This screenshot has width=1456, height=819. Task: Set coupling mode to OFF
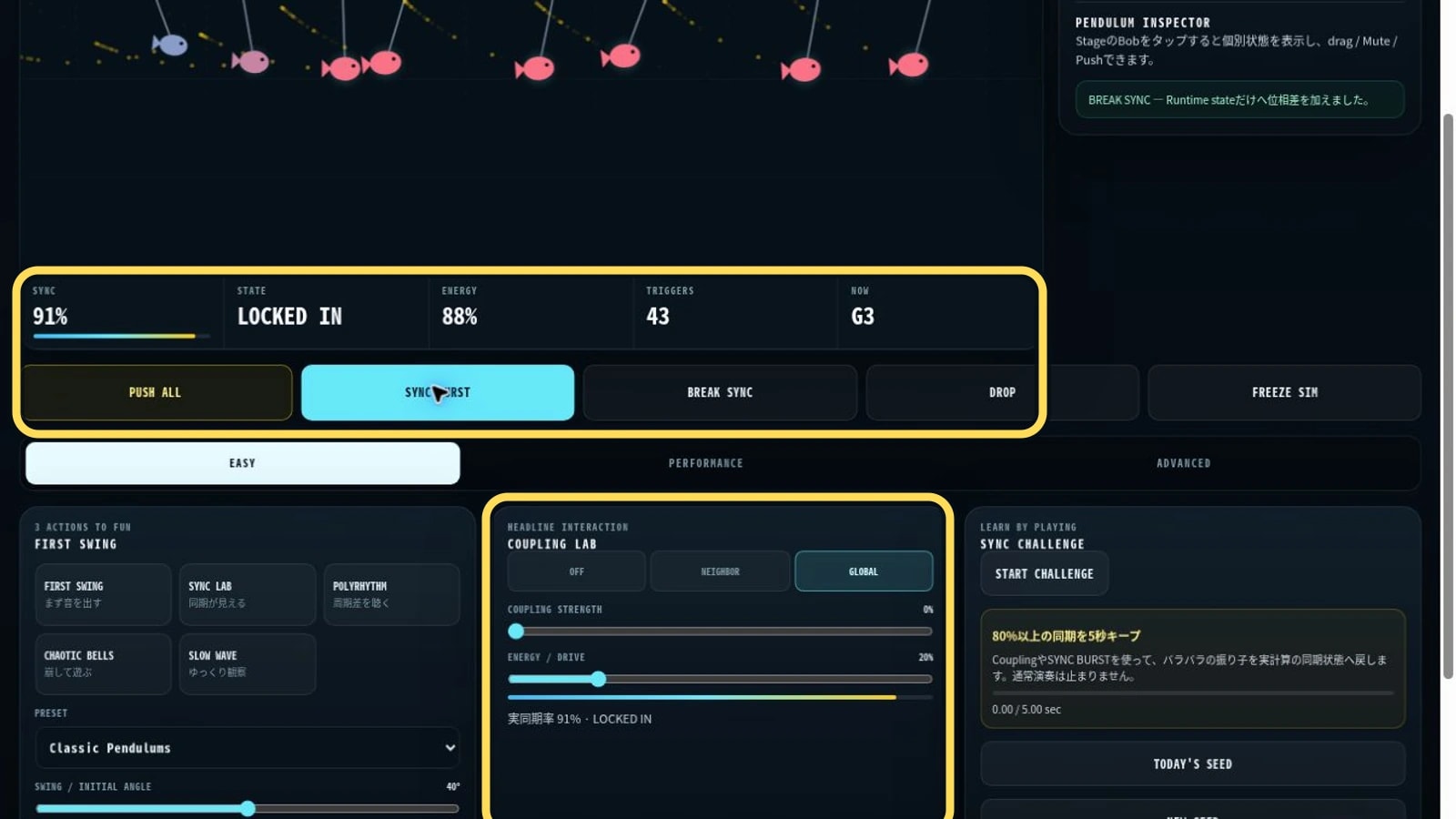(576, 571)
